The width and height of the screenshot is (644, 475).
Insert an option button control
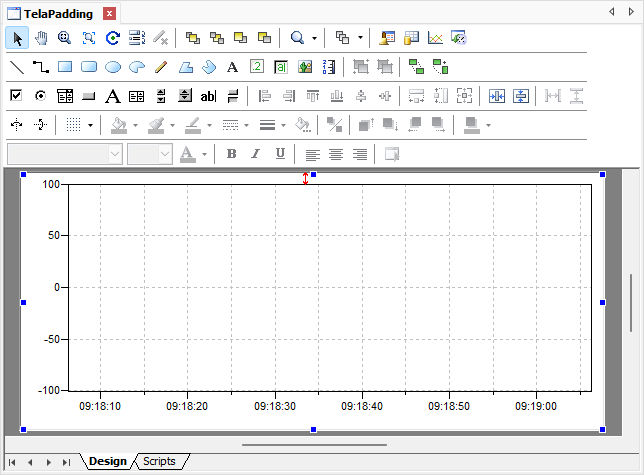click(x=41, y=96)
